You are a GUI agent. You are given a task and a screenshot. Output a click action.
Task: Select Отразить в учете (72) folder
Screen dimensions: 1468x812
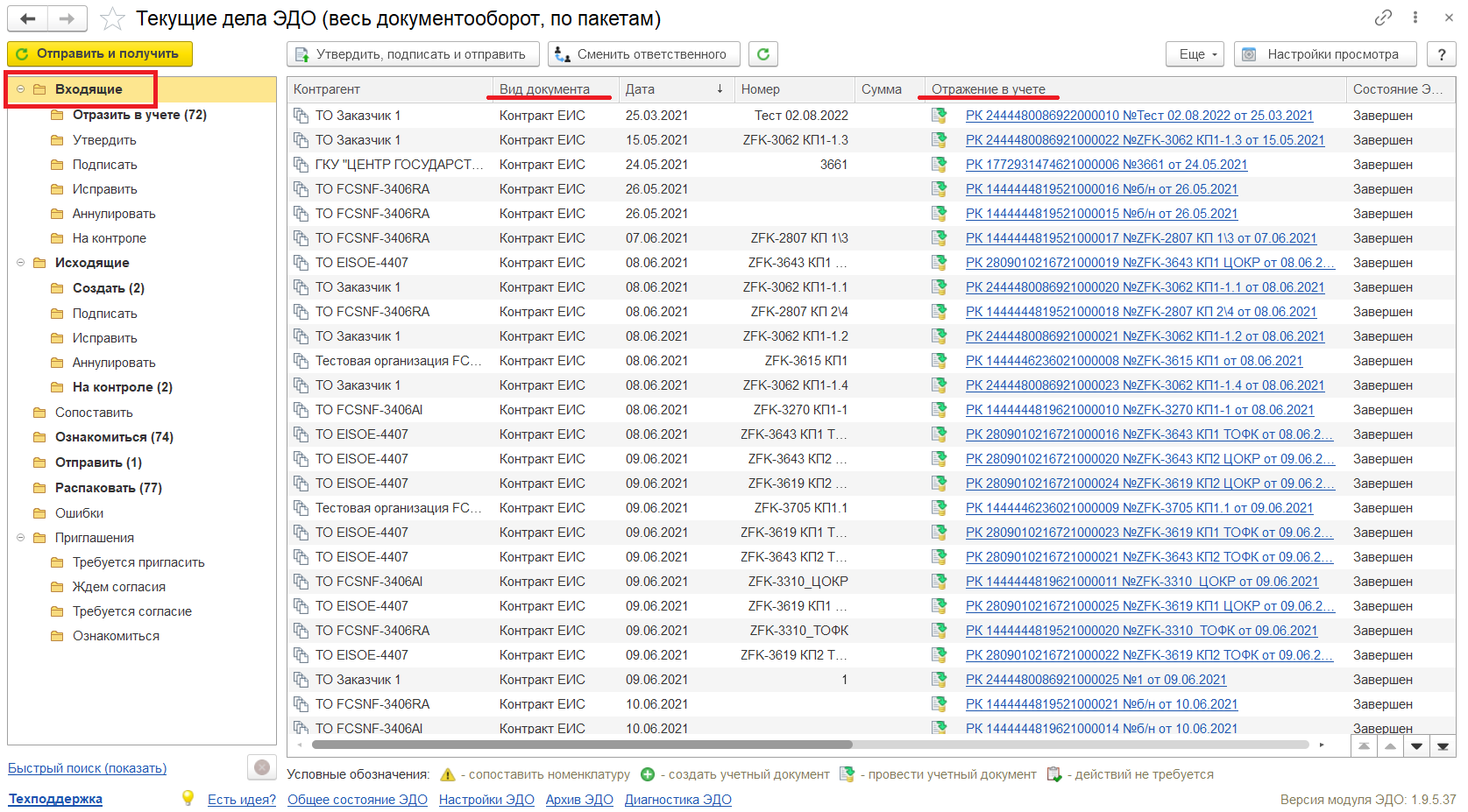(x=139, y=115)
